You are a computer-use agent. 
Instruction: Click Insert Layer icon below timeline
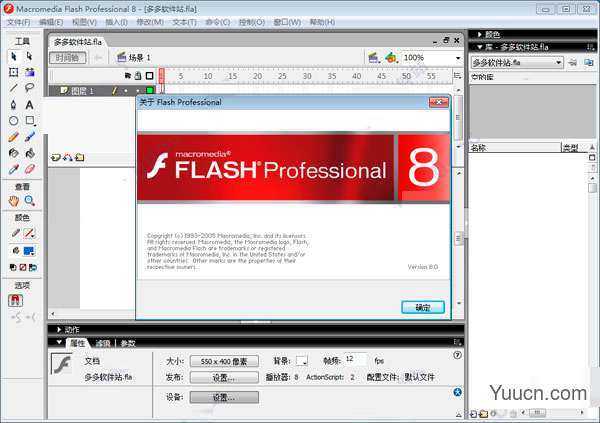tap(56, 157)
